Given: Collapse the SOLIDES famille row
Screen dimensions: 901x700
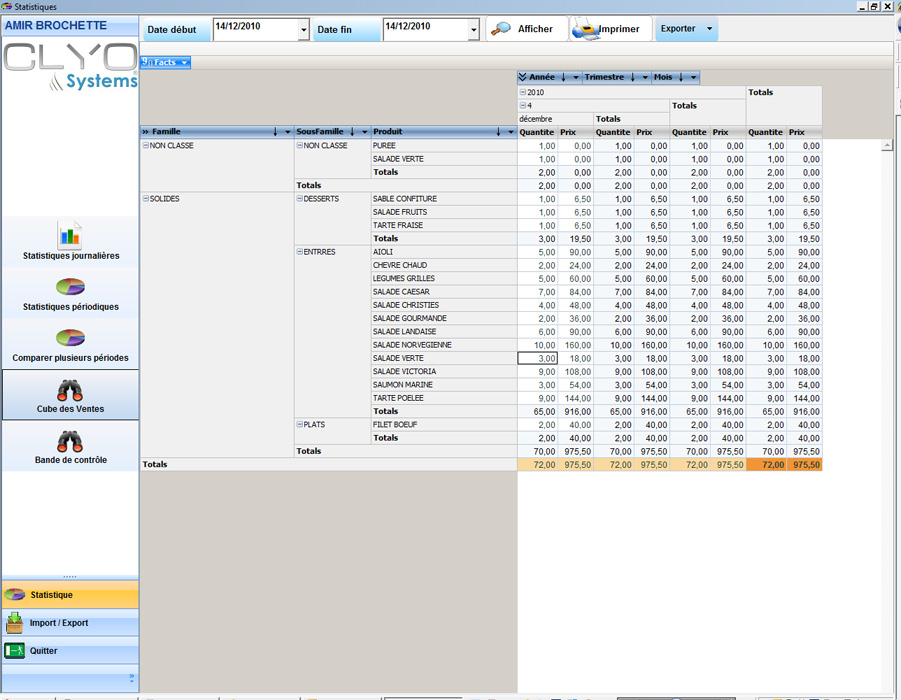Looking at the screenshot, I should click(x=146, y=198).
